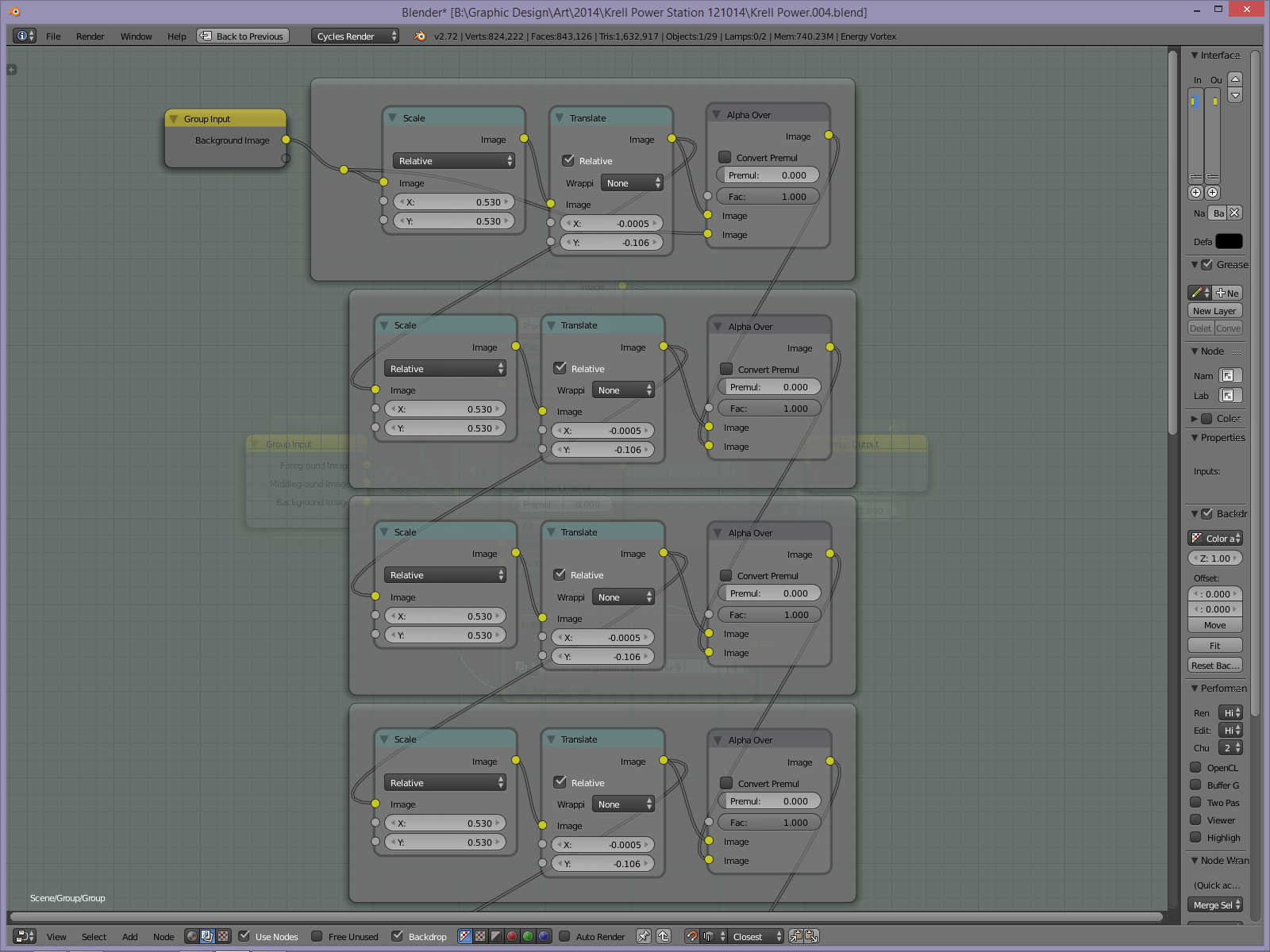Toggle the Backdrop checkbox in the header
The height and width of the screenshot is (952, 1270).
pos(397,936)
